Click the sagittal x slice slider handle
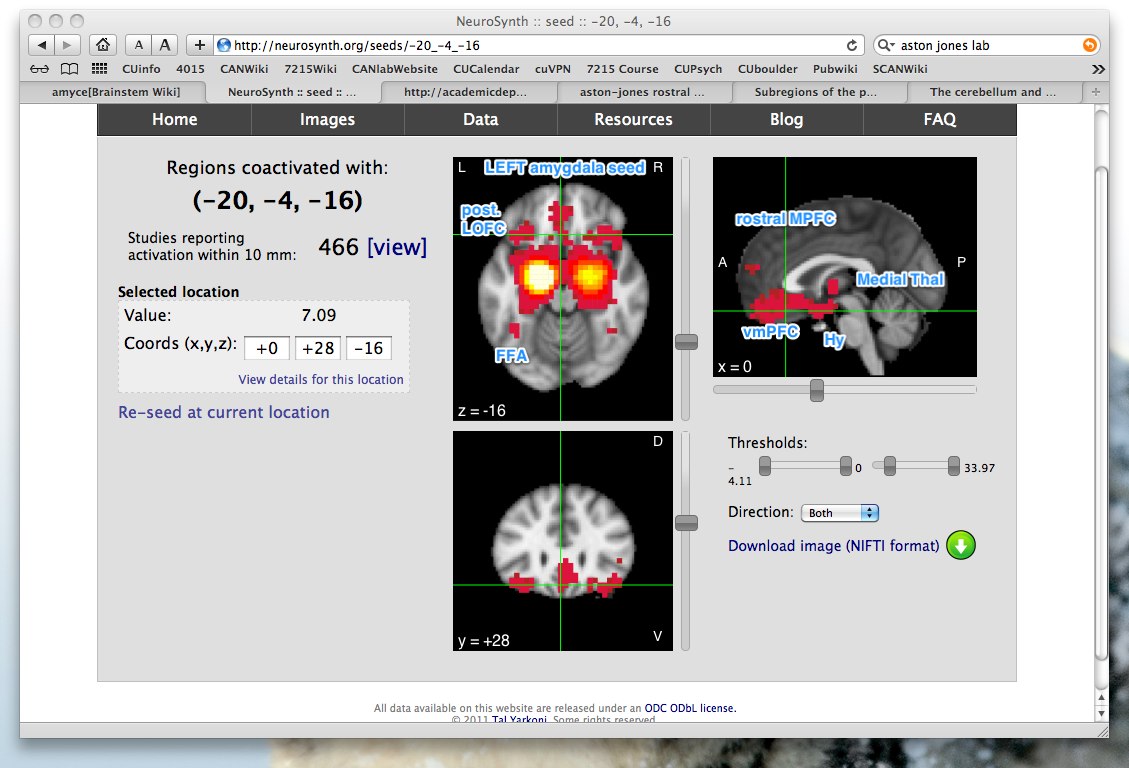1129x768 pixels. click(817, 390)
